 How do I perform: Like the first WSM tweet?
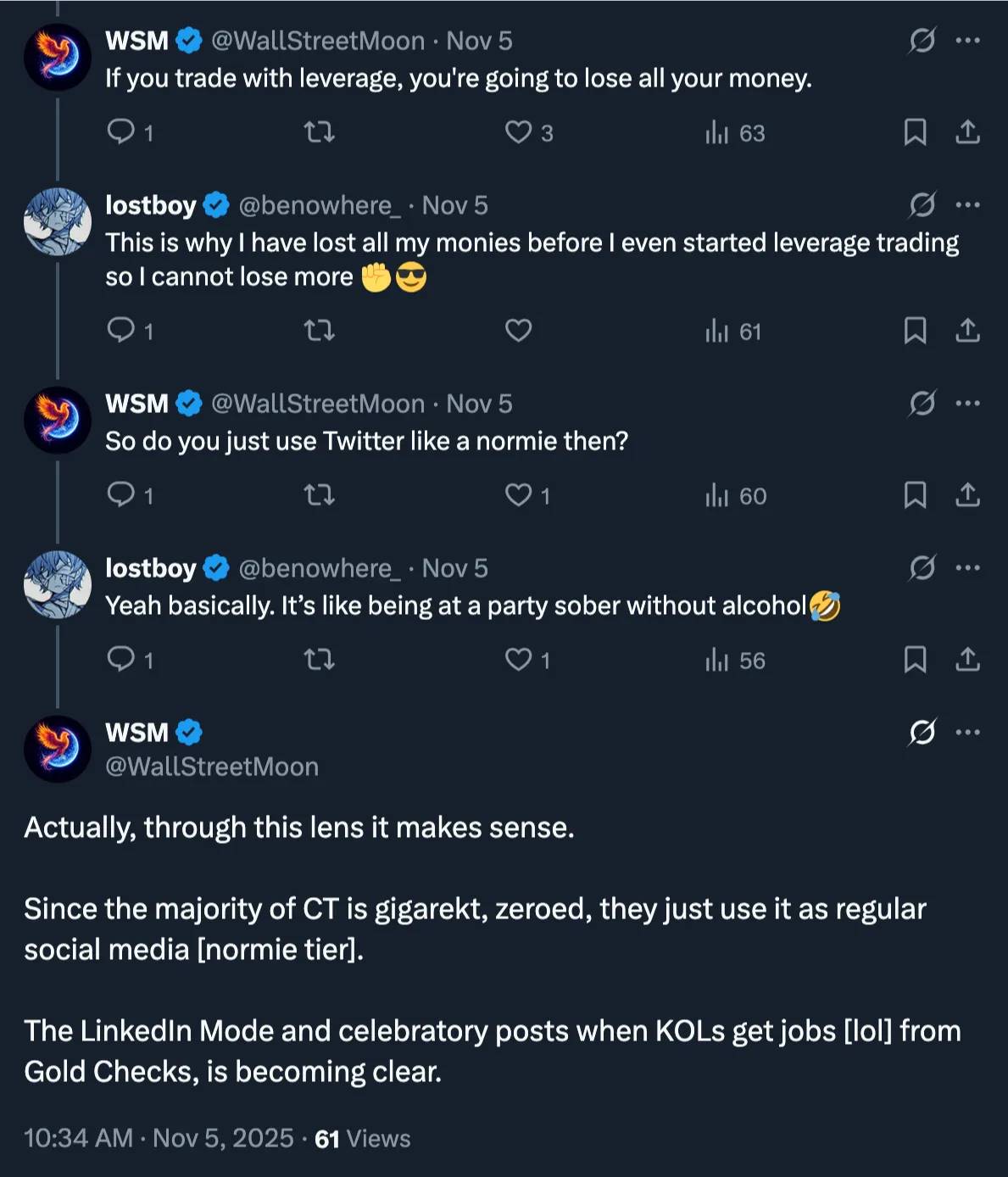(519, 132)
